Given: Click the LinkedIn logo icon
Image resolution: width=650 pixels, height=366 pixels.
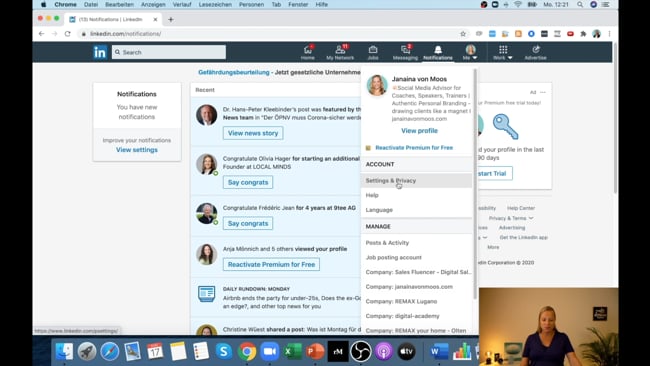Looking at the screenshot, I should [99, 52].
